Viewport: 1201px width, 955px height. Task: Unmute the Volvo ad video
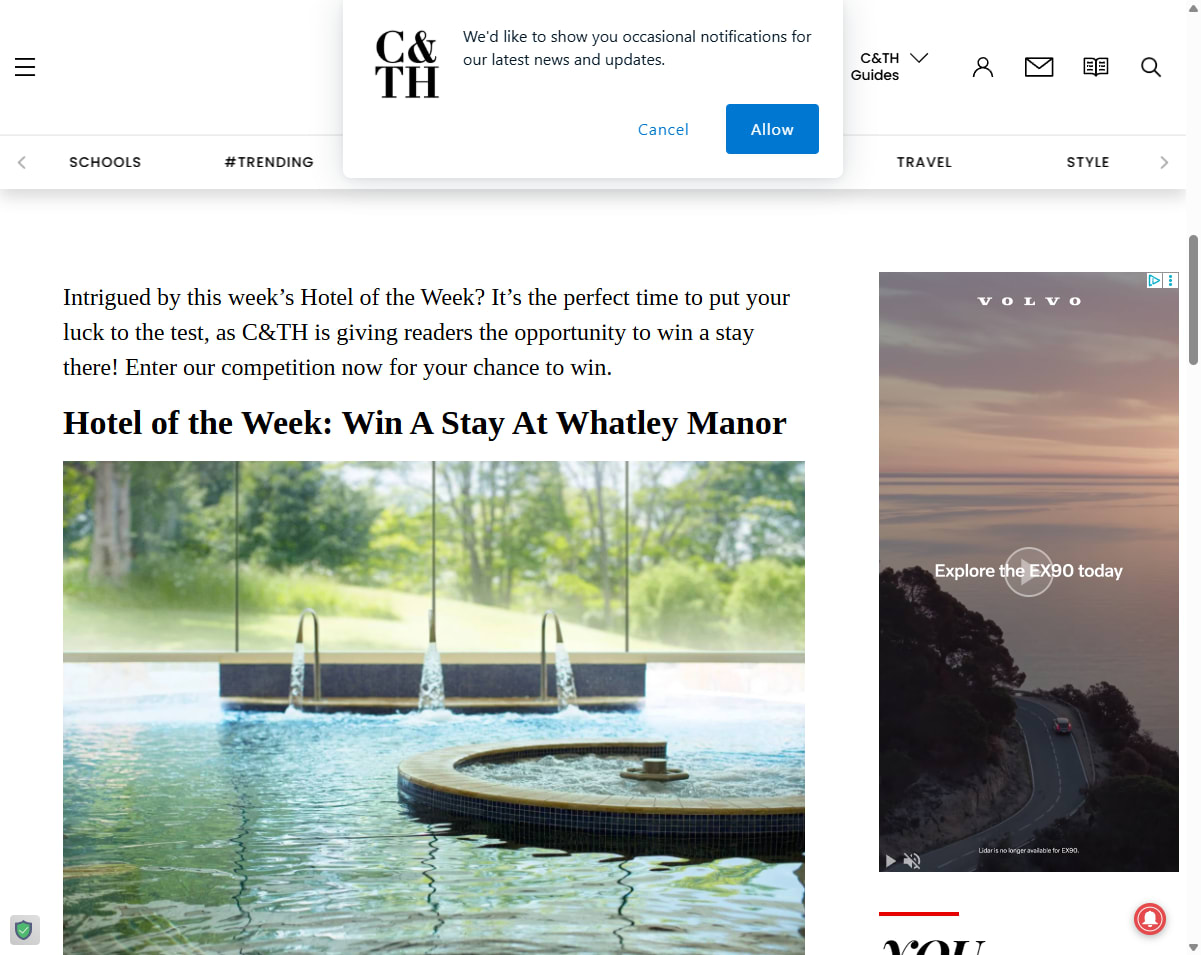point(912,860)
